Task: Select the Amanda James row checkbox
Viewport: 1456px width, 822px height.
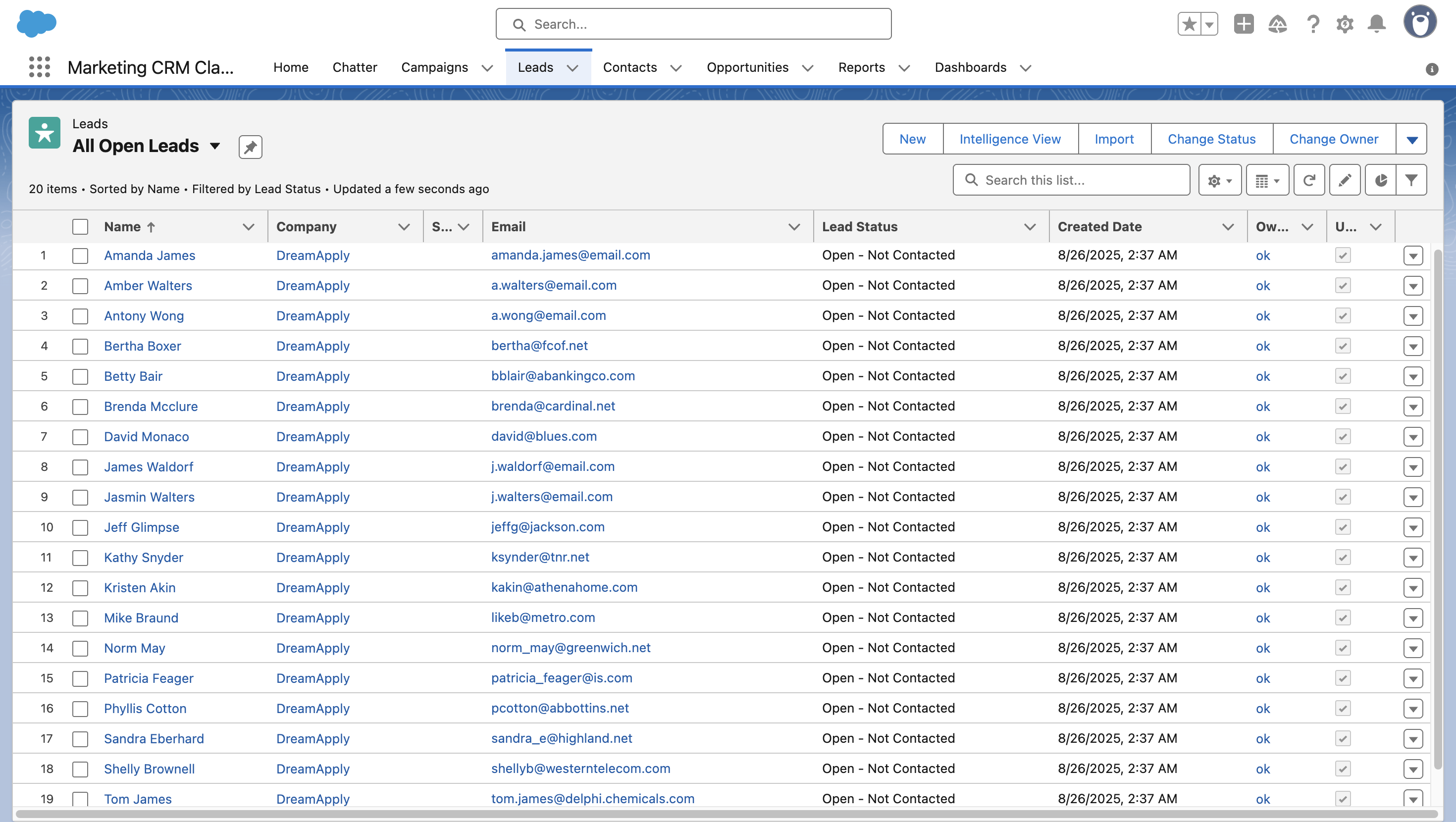Action: tap(80, 256)
